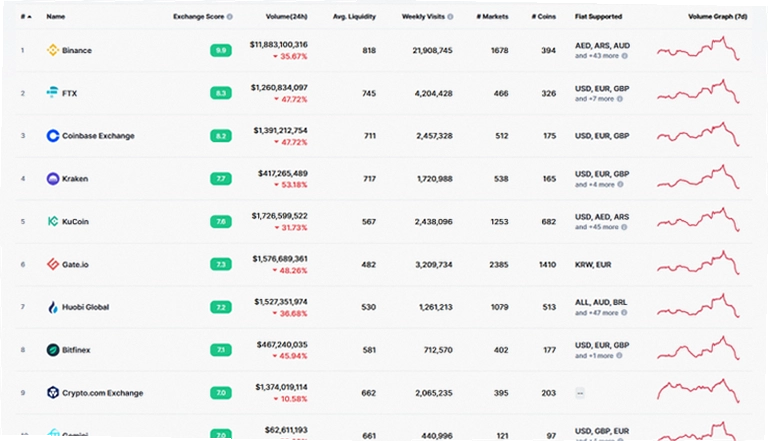768x441 pixels.
Task: Click Binance volume $11,883,100,316
Action: tap(279, 45)
